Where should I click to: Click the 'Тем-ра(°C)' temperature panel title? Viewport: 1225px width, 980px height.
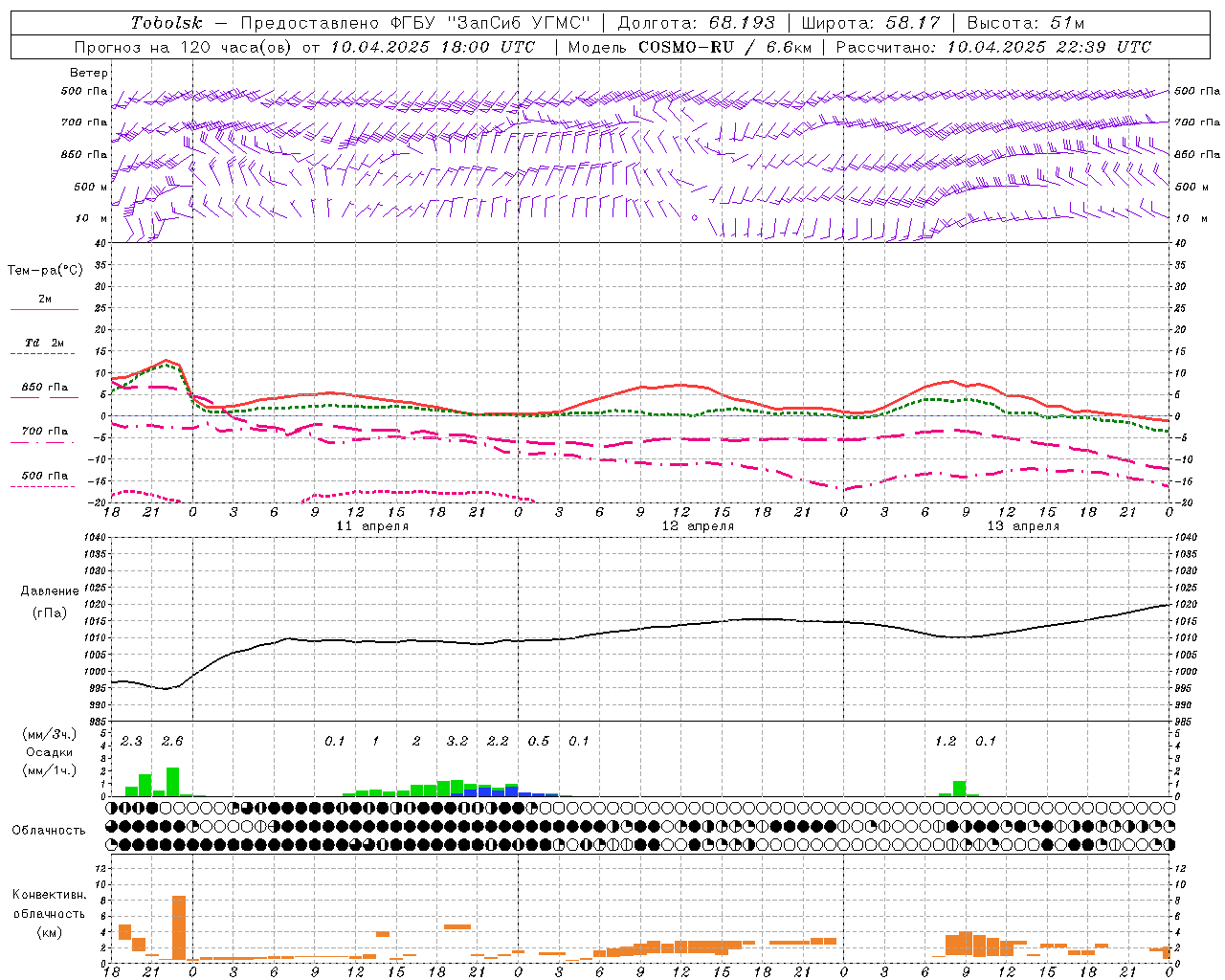click(45, 271)
